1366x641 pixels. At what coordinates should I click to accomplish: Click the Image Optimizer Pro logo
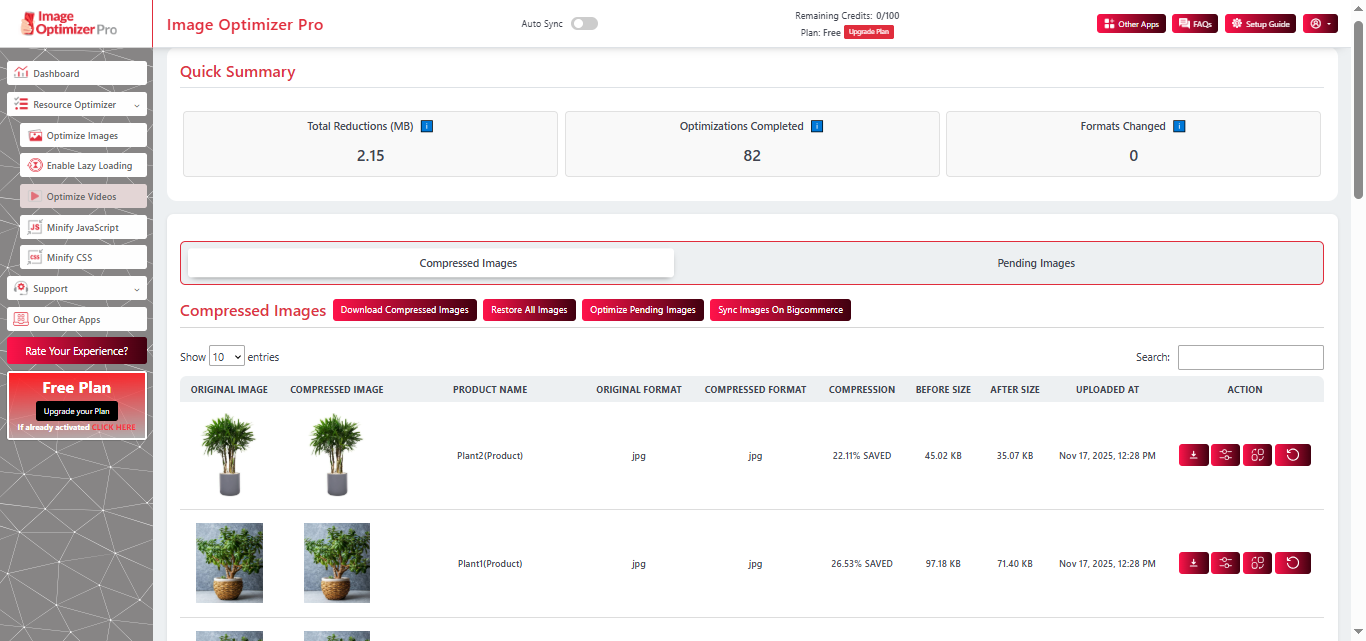(70, 23)
